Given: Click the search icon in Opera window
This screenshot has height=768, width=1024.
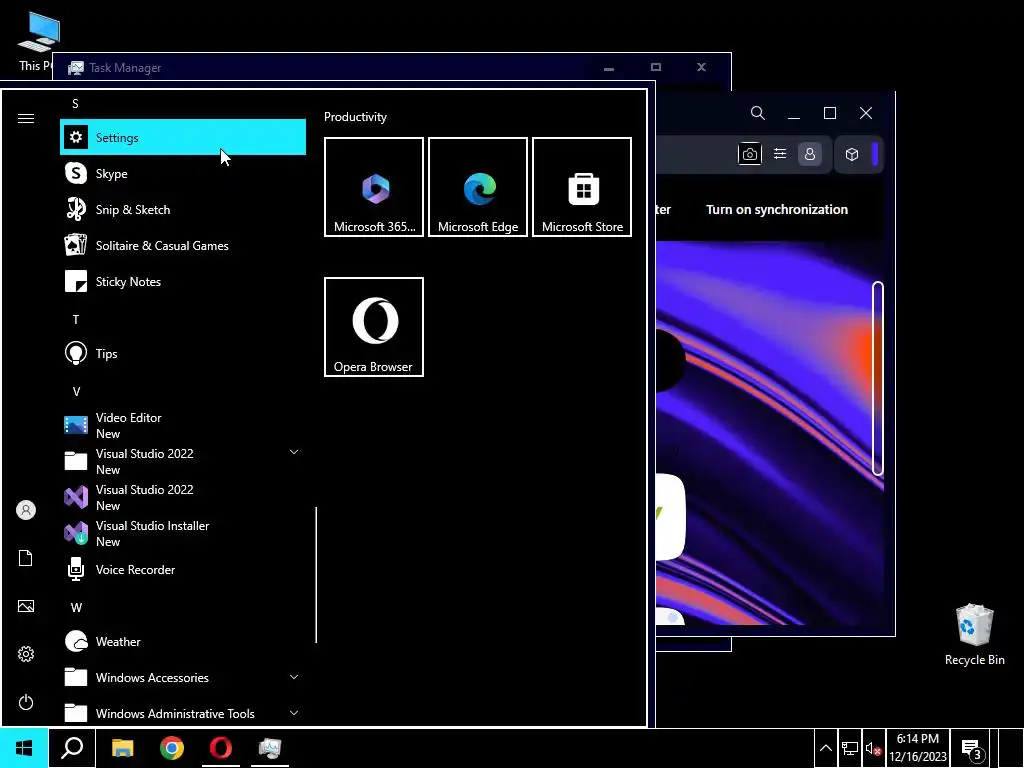Looking at the screenshot, I should coord(758,113).
